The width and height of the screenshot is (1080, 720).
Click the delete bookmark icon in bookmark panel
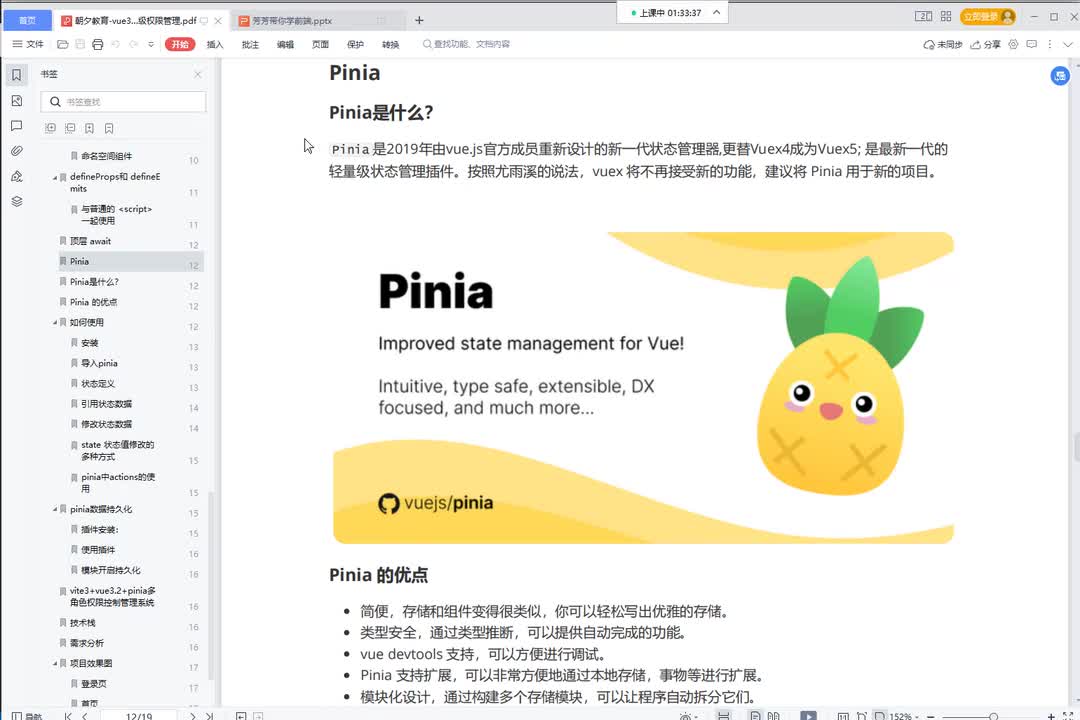[109, 128]
